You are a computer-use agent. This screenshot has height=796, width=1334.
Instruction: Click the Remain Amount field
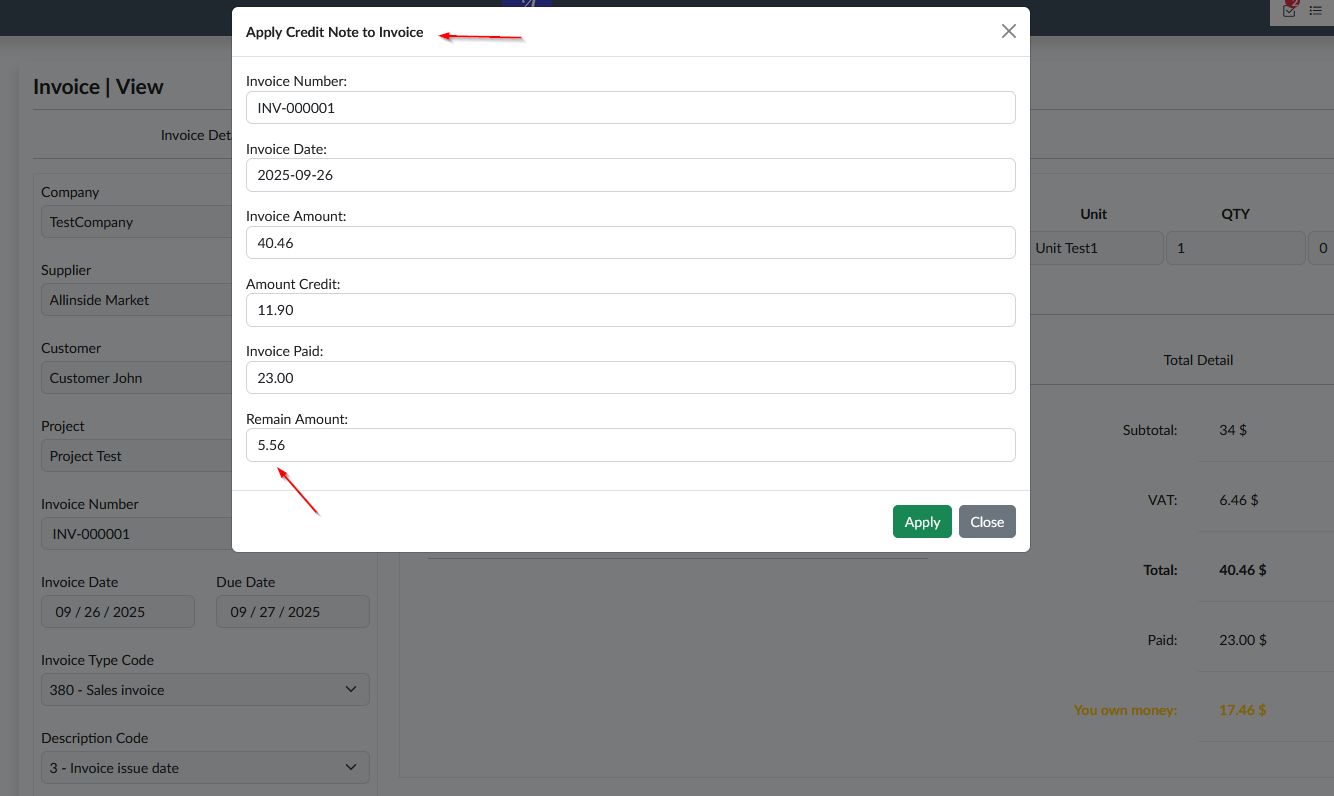(x=630, y=445)
